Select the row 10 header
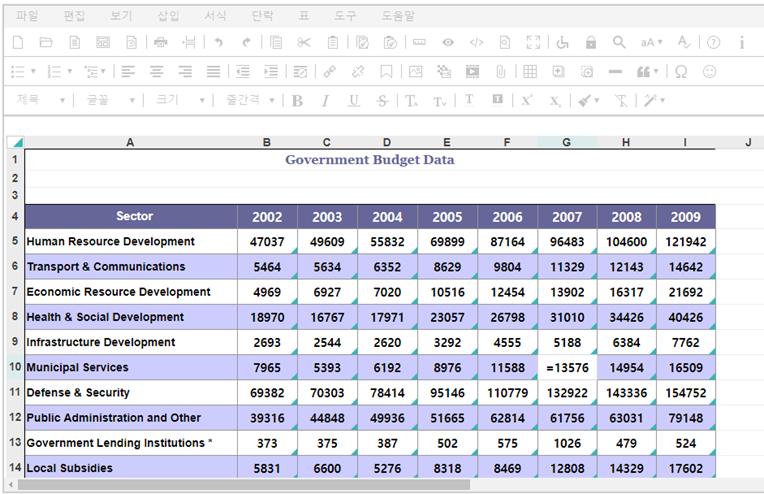The height and width of the screenshot is (494, 764). 14,367
